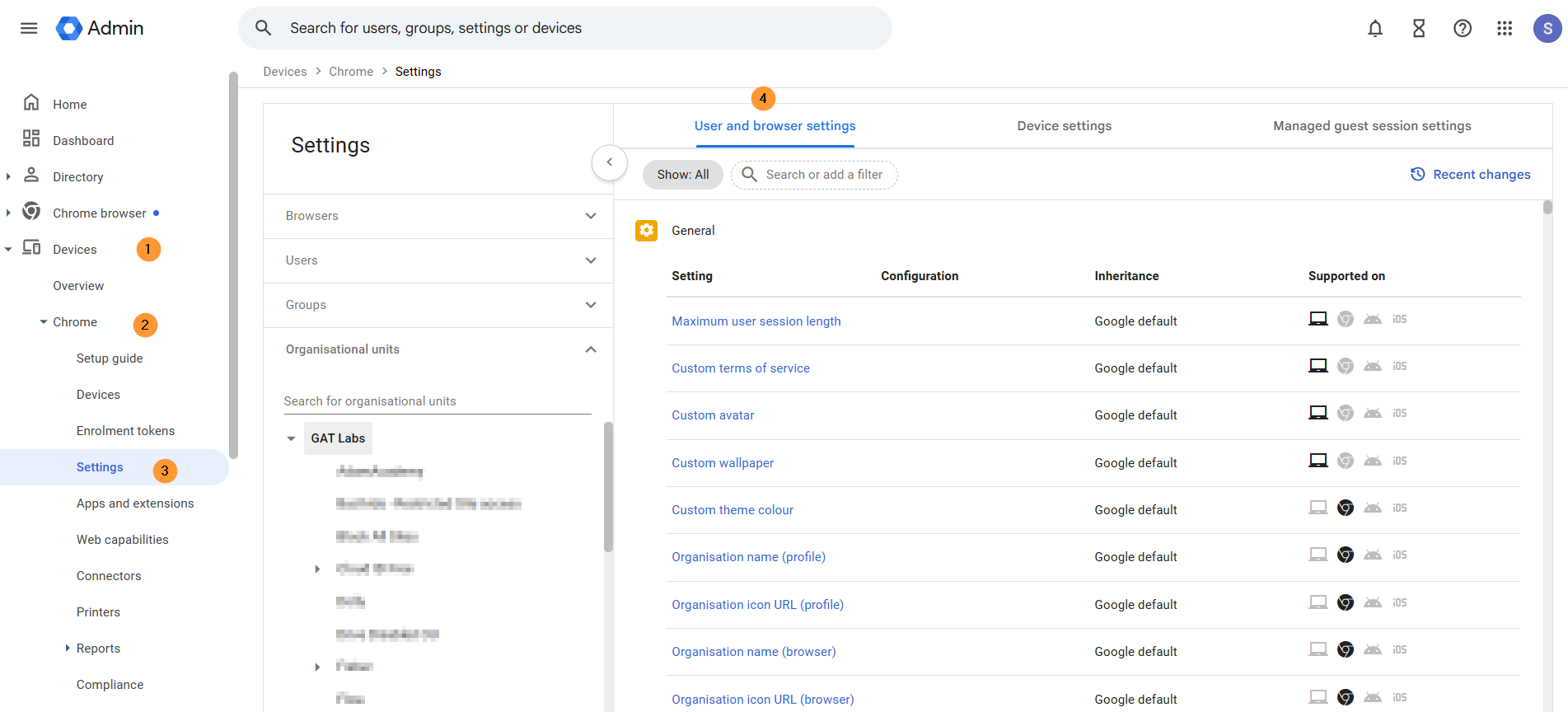Click the Devices icon in sidebar
The image size is (1568, 712).
pos(31,247)
